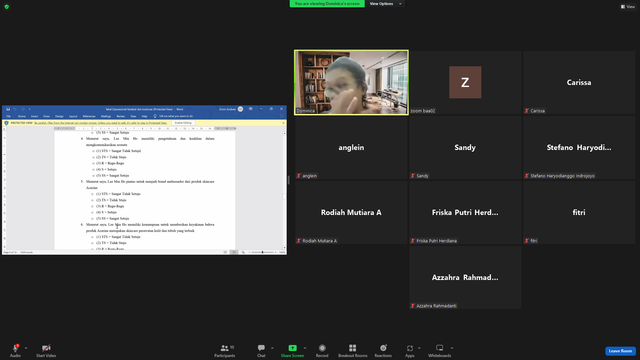Open the View Options dropdown
This screenshot has width=640, height=360.
coord(385,4)
